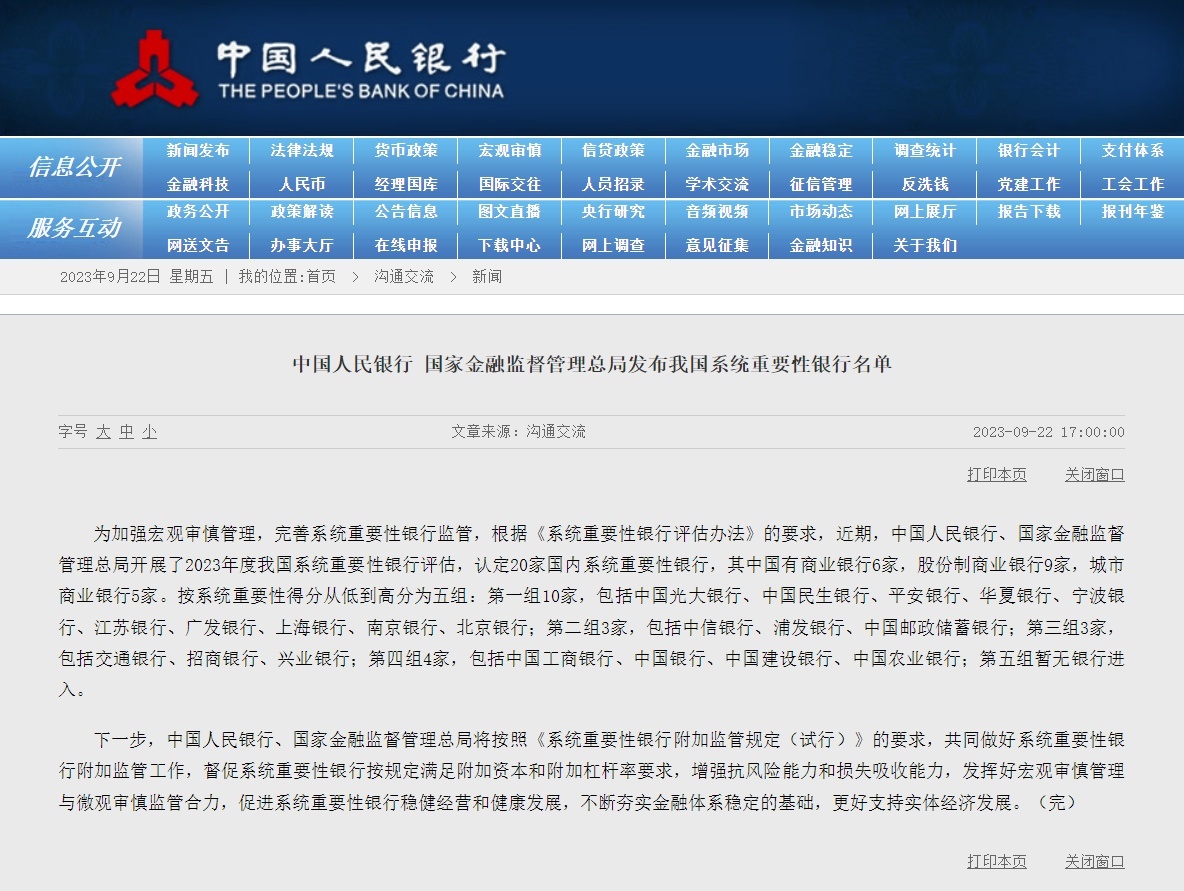Click 新闻 breadcrumb link
Image resolution: width=1184 pixels, height=891 pixels.
487,277
